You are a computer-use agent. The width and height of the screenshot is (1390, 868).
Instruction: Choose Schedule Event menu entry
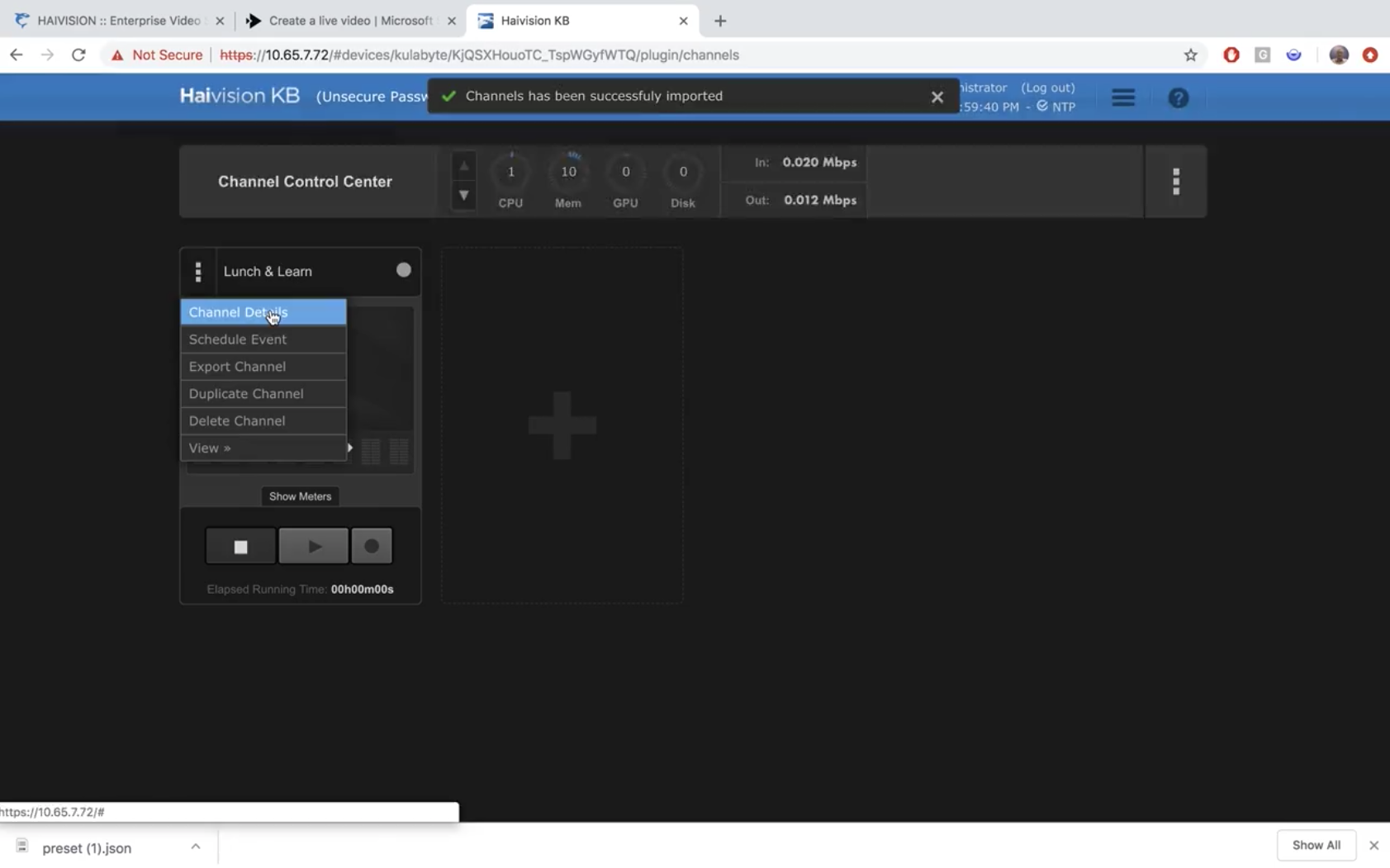[263, 339]
